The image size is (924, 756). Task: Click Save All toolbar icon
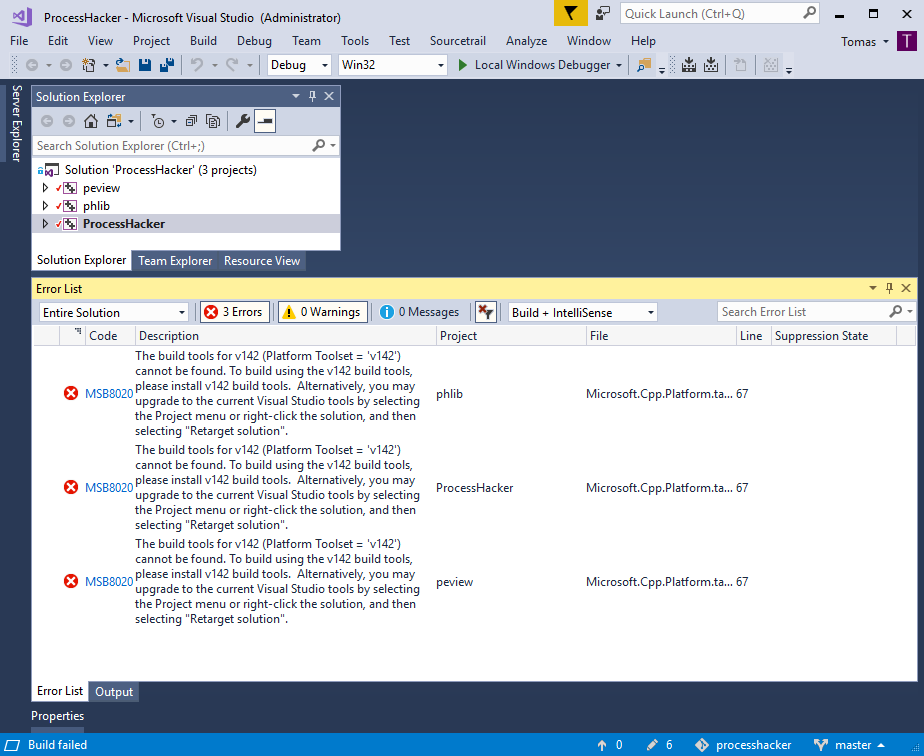pos(167,65)
